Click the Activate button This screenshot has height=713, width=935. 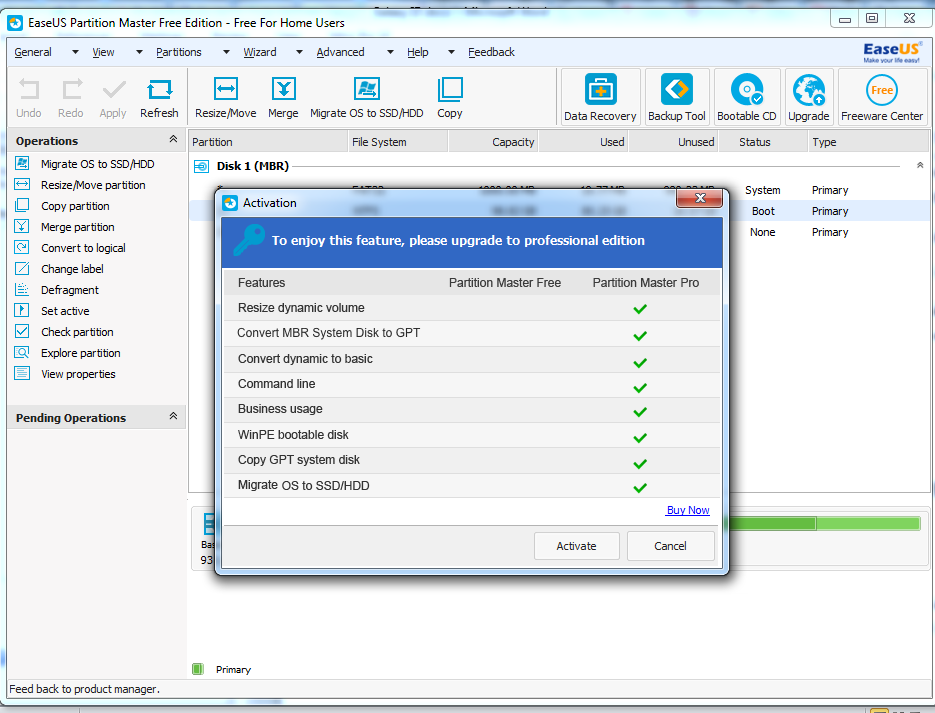(x=576, y=546)
